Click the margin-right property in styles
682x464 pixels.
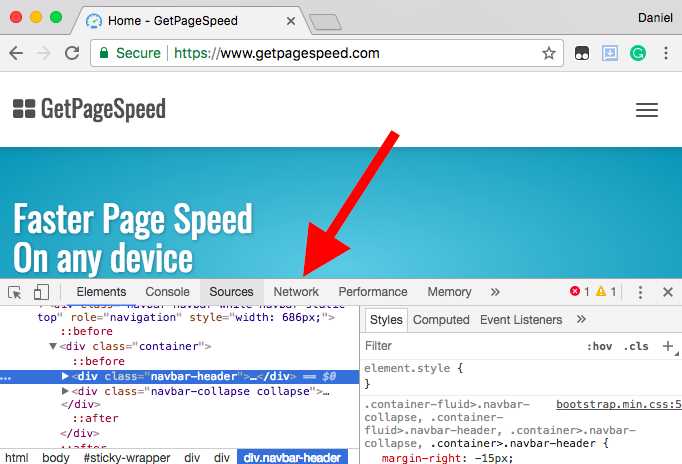coord(421,458)
